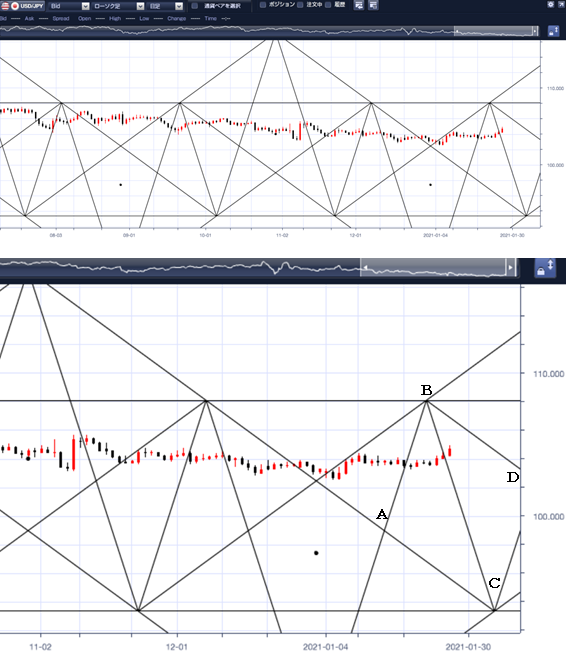The width and height of the screenshot is (566, 656).
Task: Click the High label in info bar
Action: point(115,19)
